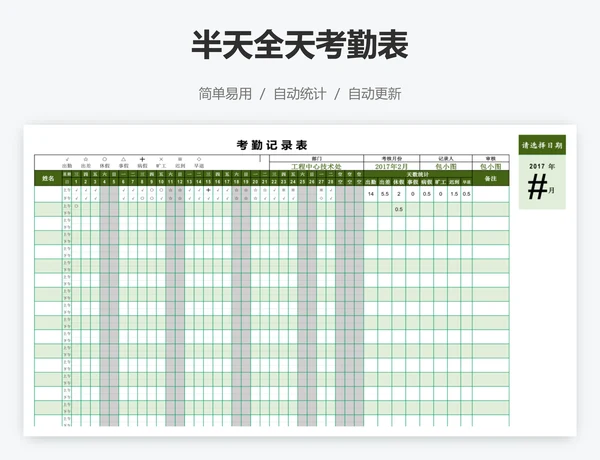The width and height of the screenshot is (600, 460).
Task: Click the 姓名 column header
Action: click(x=48, y=178)
